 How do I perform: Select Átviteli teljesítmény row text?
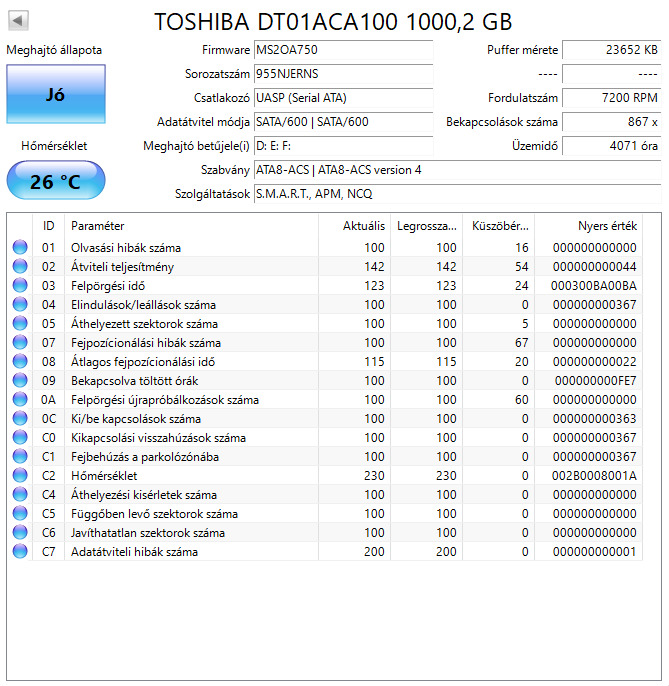(123, 267)
